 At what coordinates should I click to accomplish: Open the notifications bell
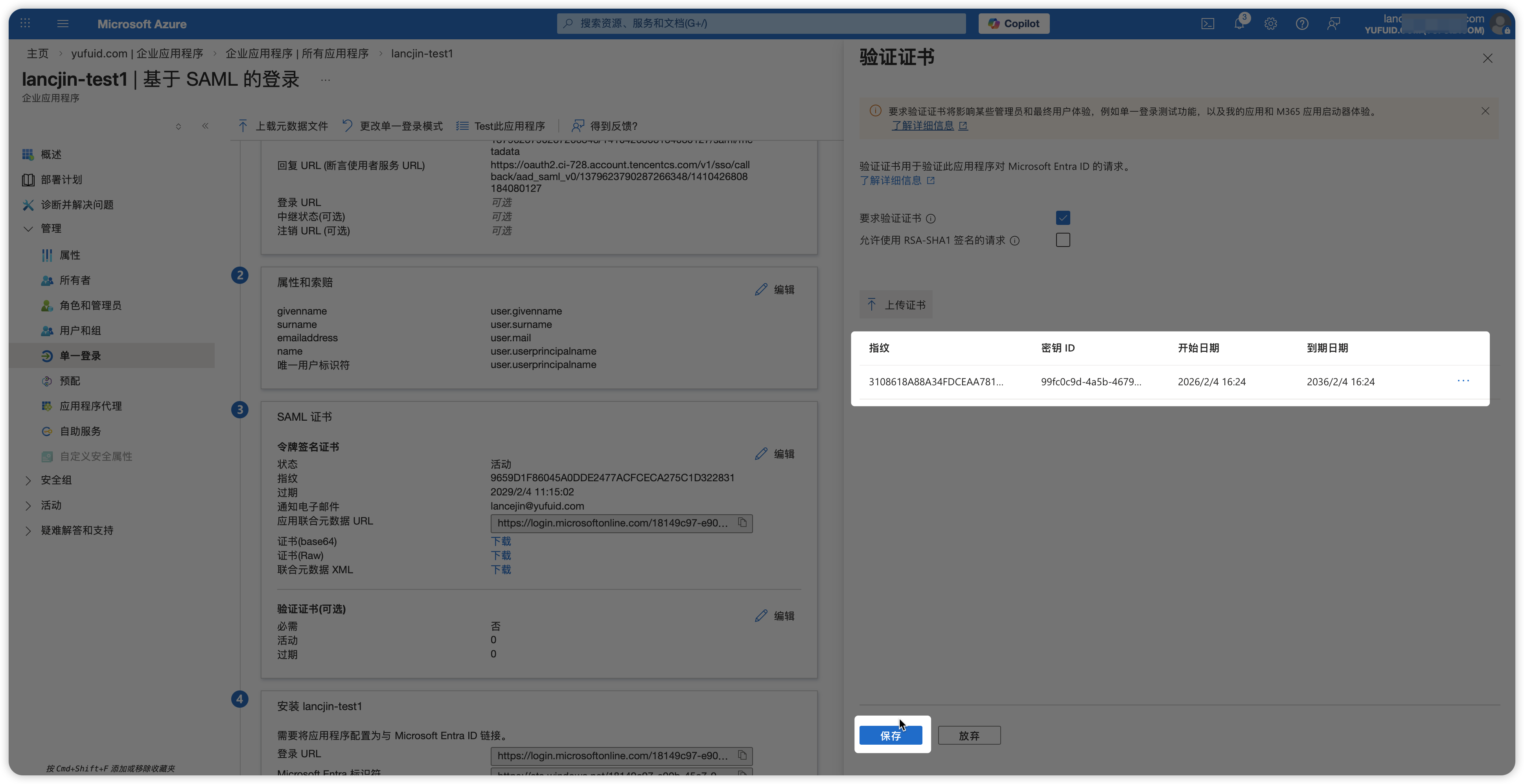(x=1239, y=24)
